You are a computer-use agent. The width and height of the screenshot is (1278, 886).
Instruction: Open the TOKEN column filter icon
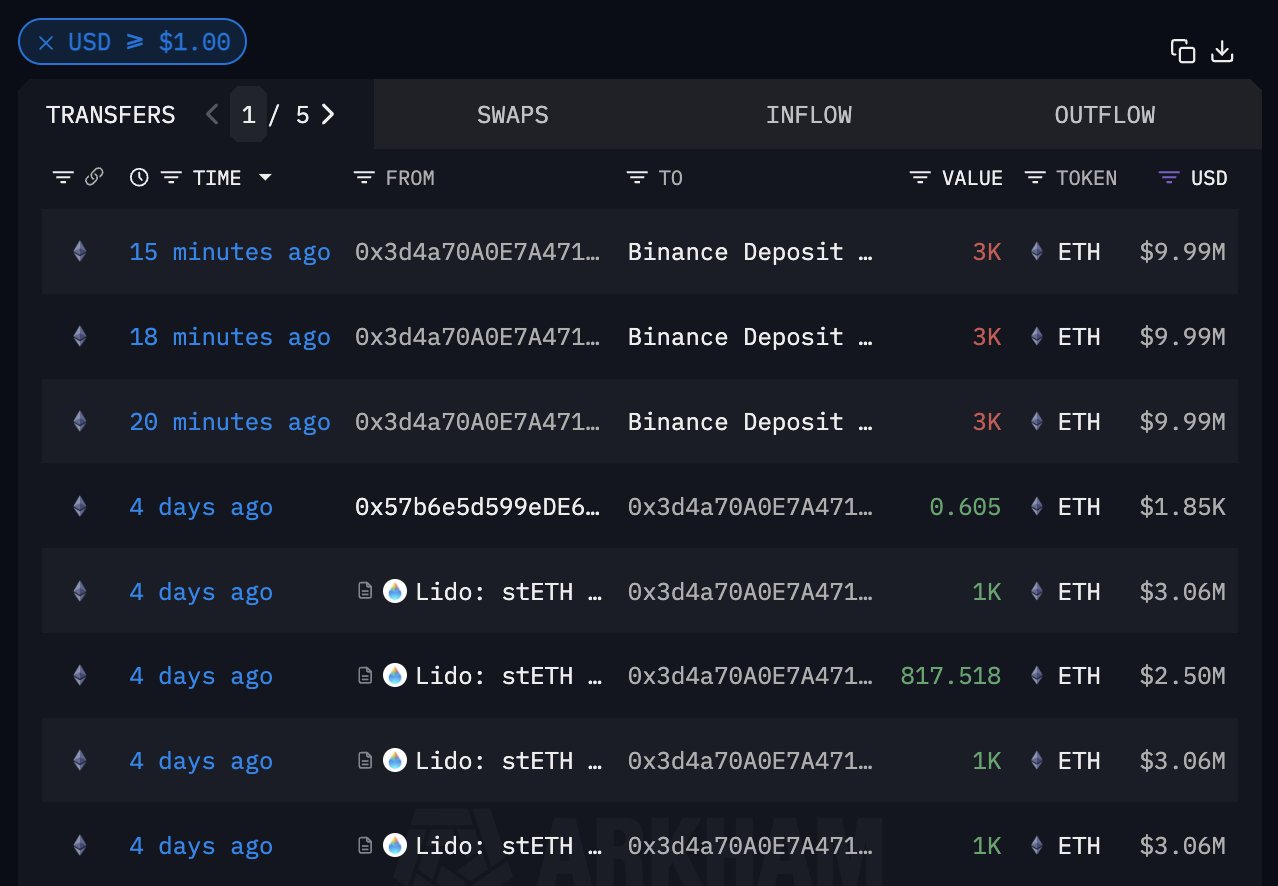pos(1035,178)
